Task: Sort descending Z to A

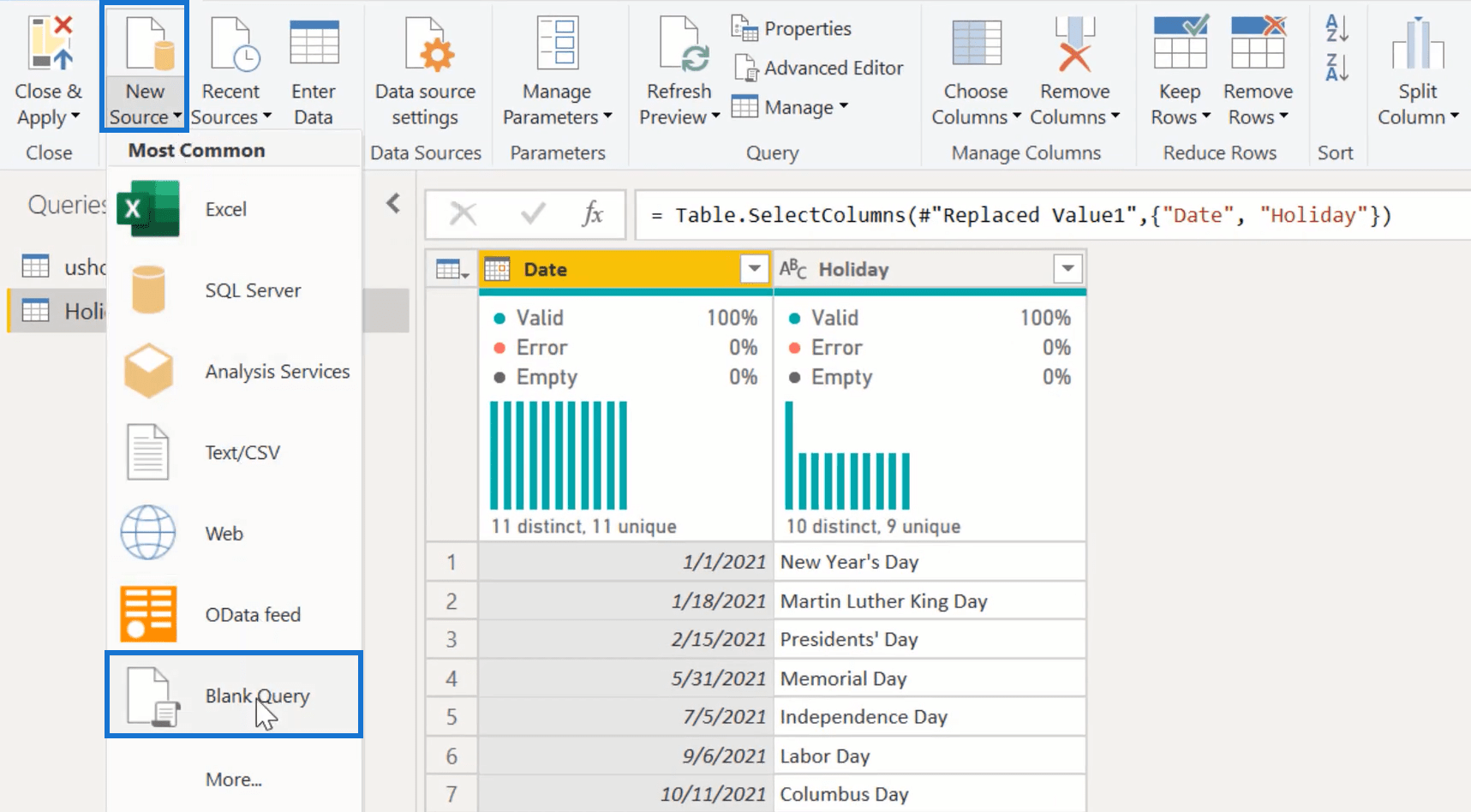Action: point(1336,68)
